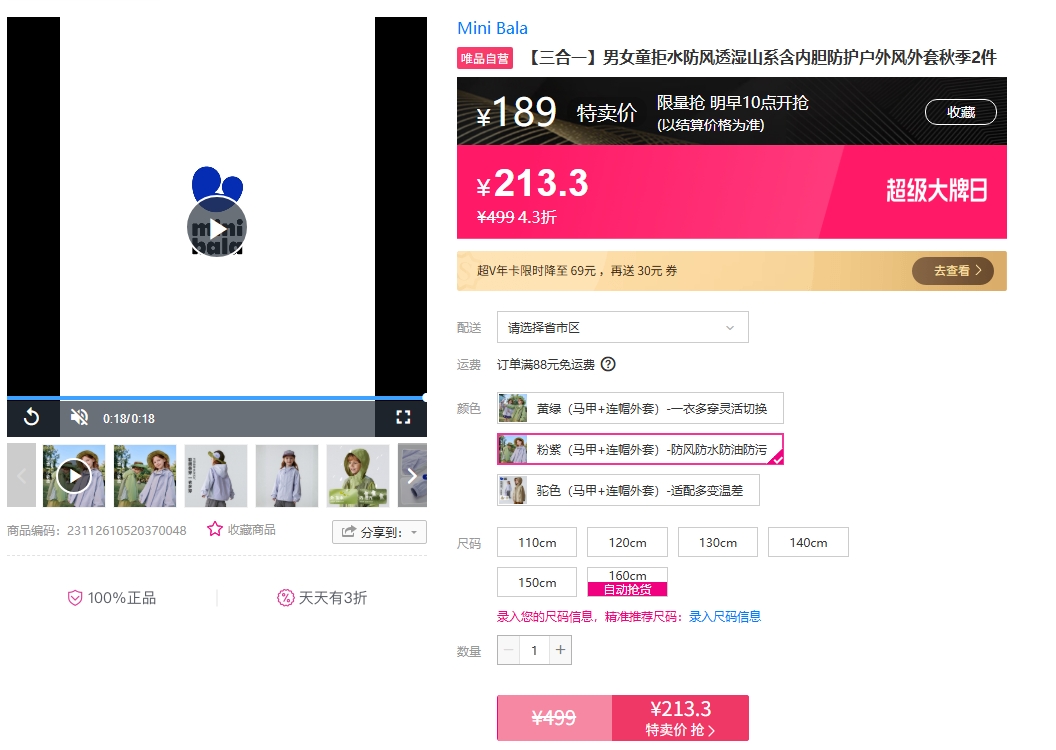
Task: Select 黄绿 color option
Action: click(x=640, y=408)
